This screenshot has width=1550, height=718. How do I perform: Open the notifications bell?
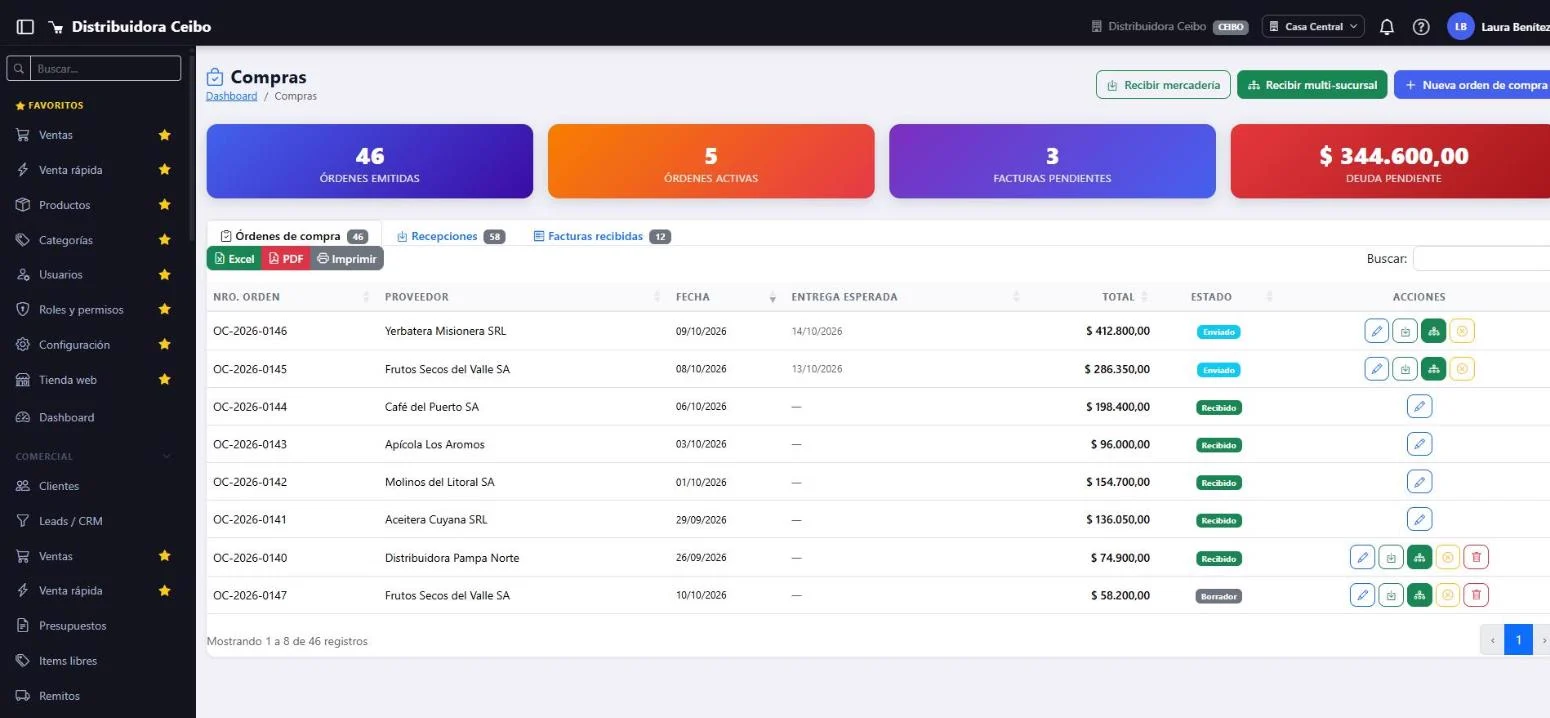1386,27
